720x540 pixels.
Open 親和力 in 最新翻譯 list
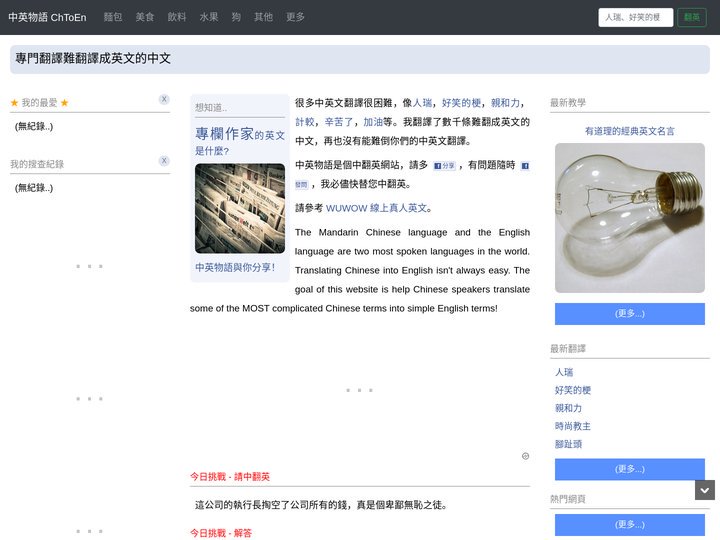(x=568, y=408)
